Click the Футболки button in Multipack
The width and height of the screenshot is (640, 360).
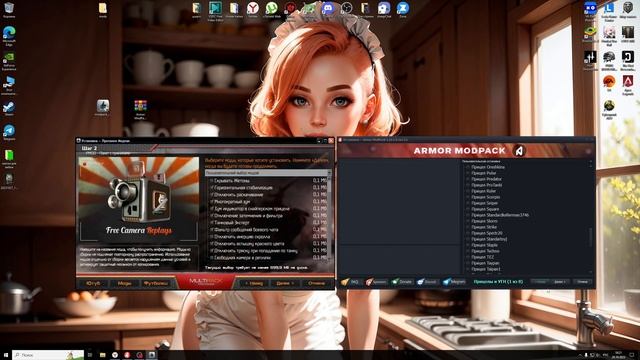[156, 283]
